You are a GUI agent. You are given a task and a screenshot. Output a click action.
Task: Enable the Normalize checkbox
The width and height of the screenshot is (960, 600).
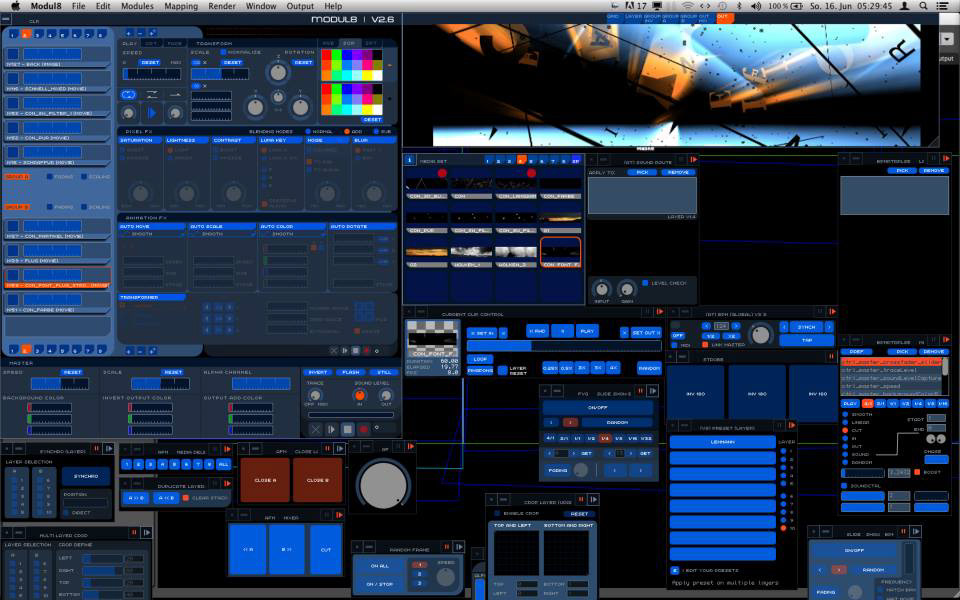point(223,53)
